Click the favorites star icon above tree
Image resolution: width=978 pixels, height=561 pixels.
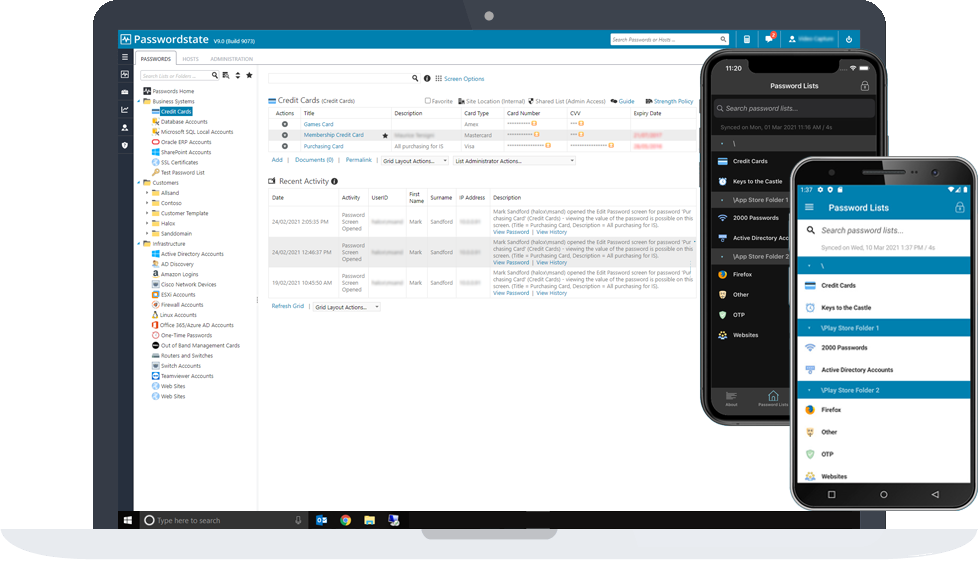(x=249, y=76)
